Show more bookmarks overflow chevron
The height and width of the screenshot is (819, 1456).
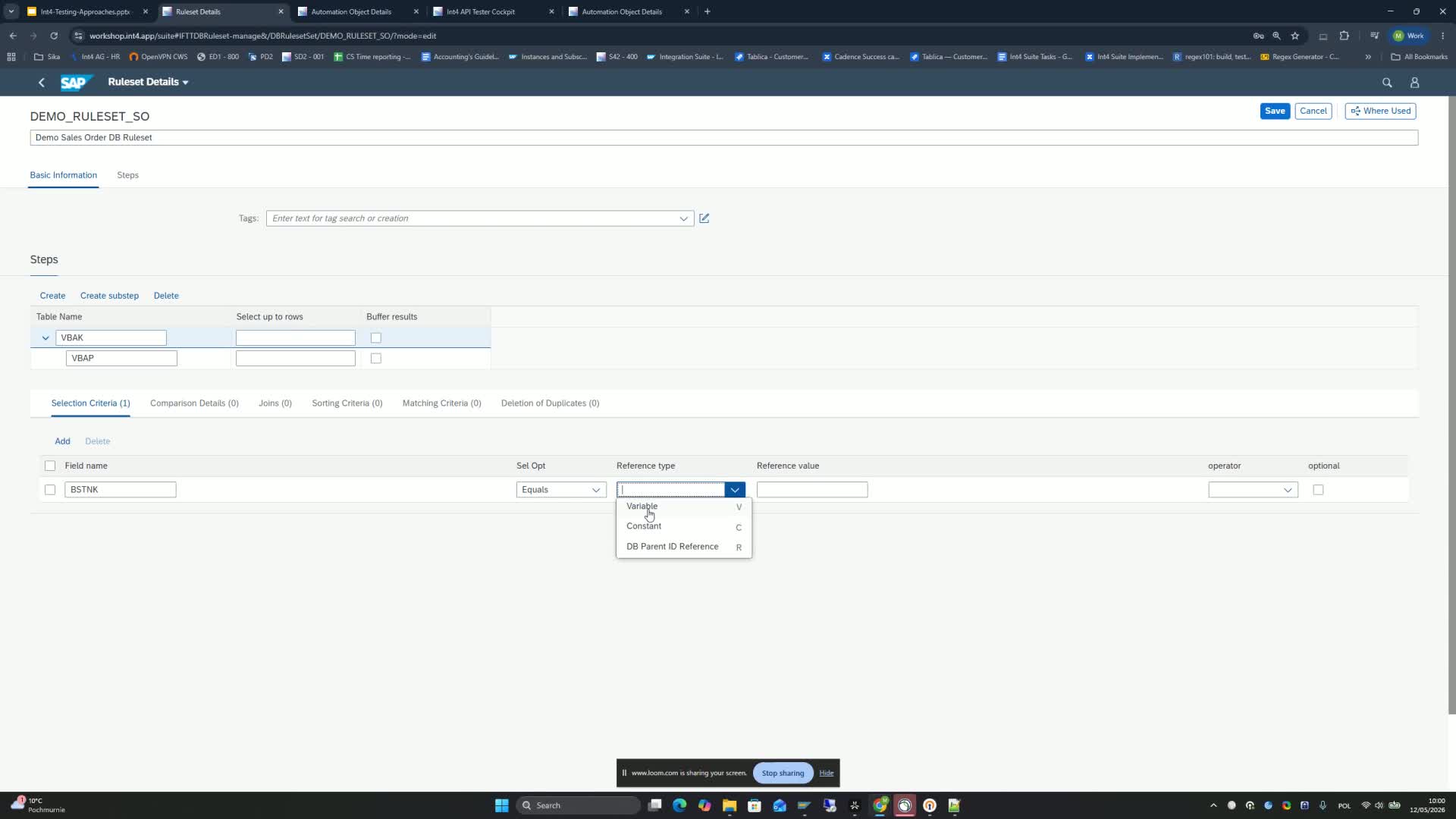1368,57
